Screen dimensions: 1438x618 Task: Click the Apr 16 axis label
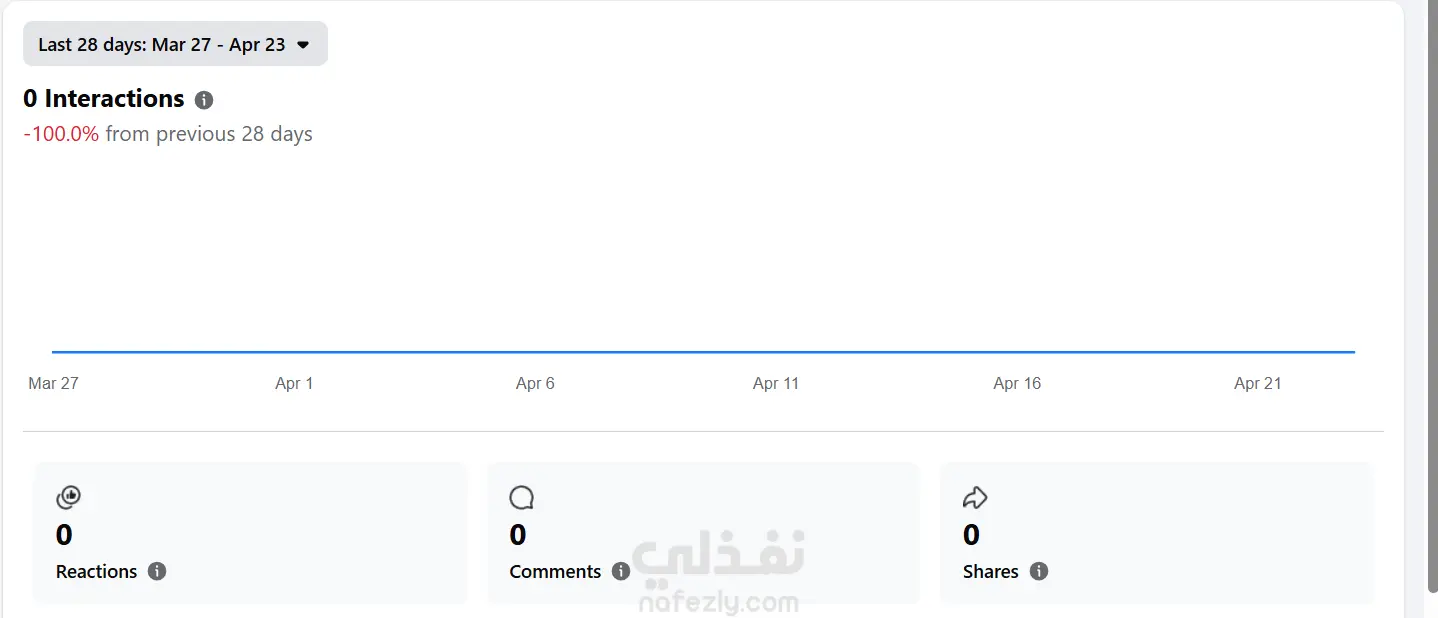tap(1017, 383)
